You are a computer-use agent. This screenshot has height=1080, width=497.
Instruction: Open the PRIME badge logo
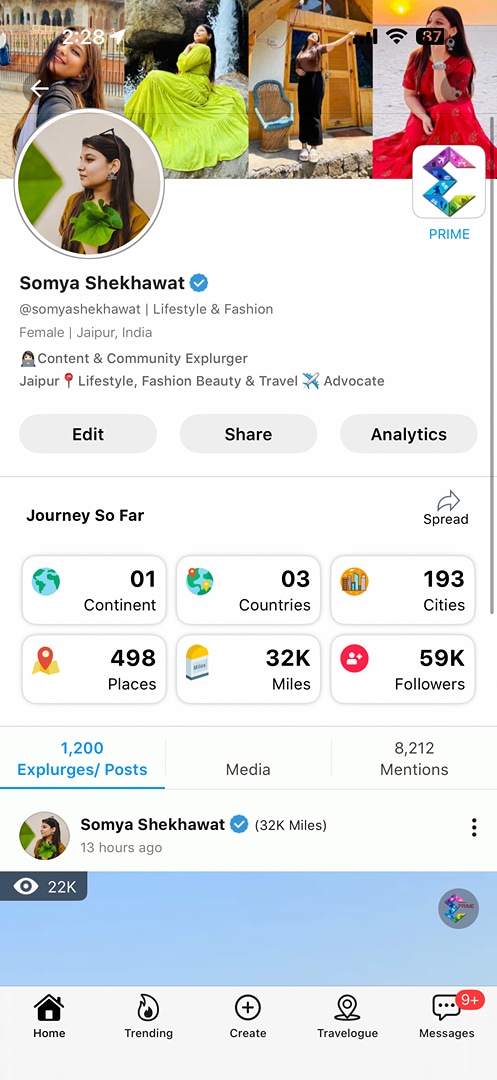[449, 182]
